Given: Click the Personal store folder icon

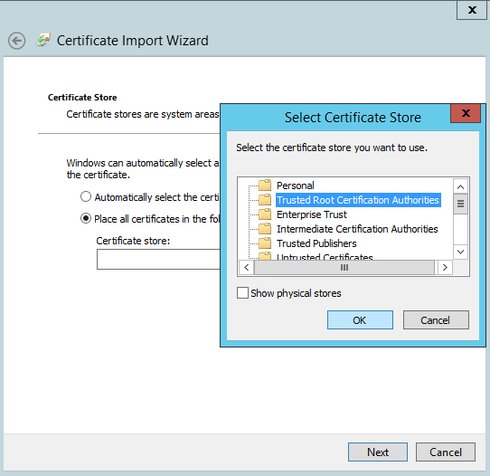Looking at the screenshot, I should click(265, 185).
